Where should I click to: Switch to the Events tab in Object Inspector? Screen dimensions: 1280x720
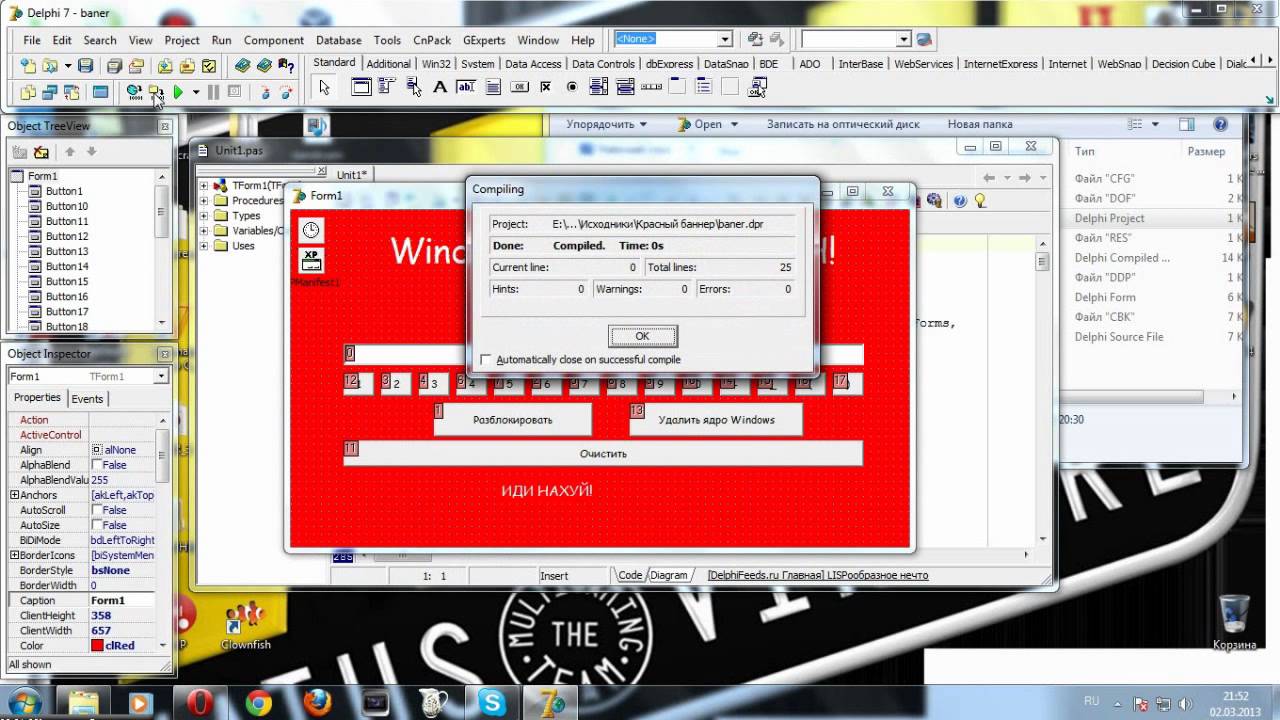(x=87, y=398)
